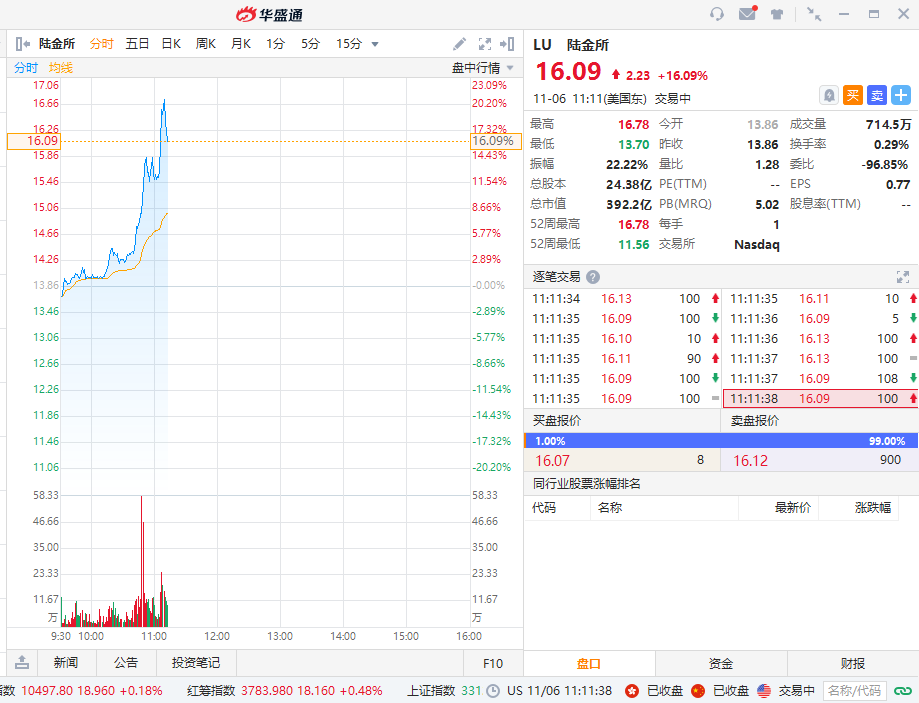Switch to 月K chart tab

pos(241,44)
